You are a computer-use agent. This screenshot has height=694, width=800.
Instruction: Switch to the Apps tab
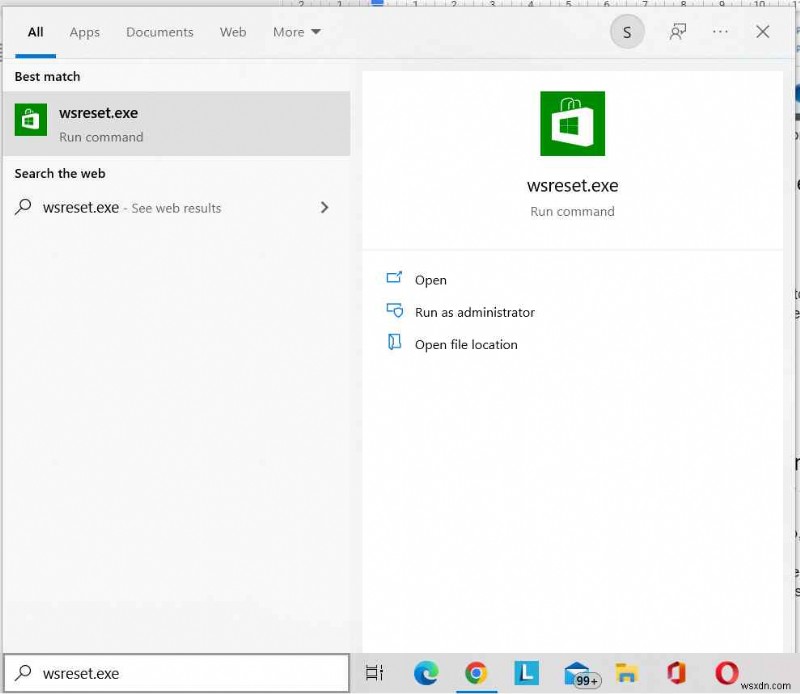(84, 31)
